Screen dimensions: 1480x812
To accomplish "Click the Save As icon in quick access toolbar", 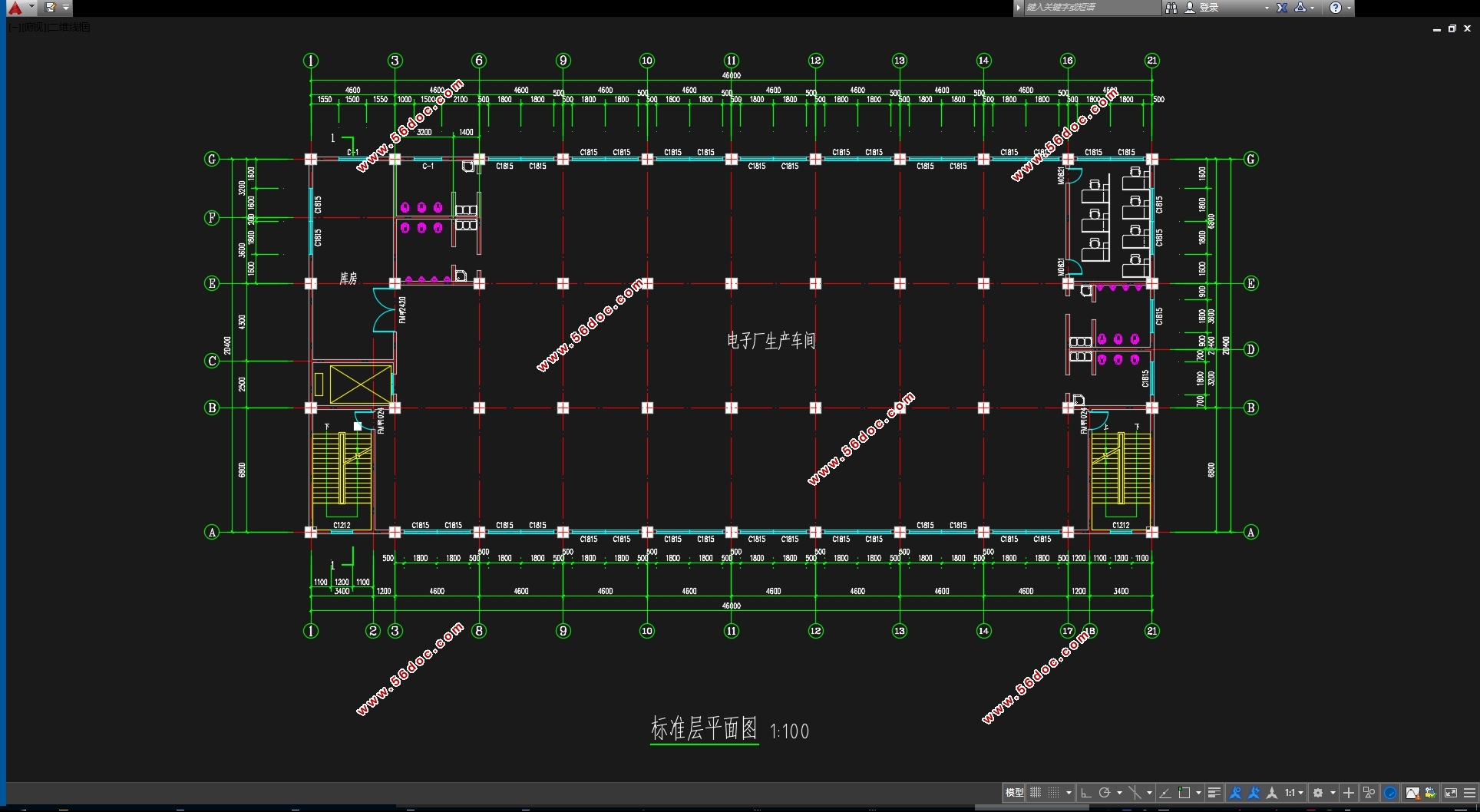I will tap(50, 8).
